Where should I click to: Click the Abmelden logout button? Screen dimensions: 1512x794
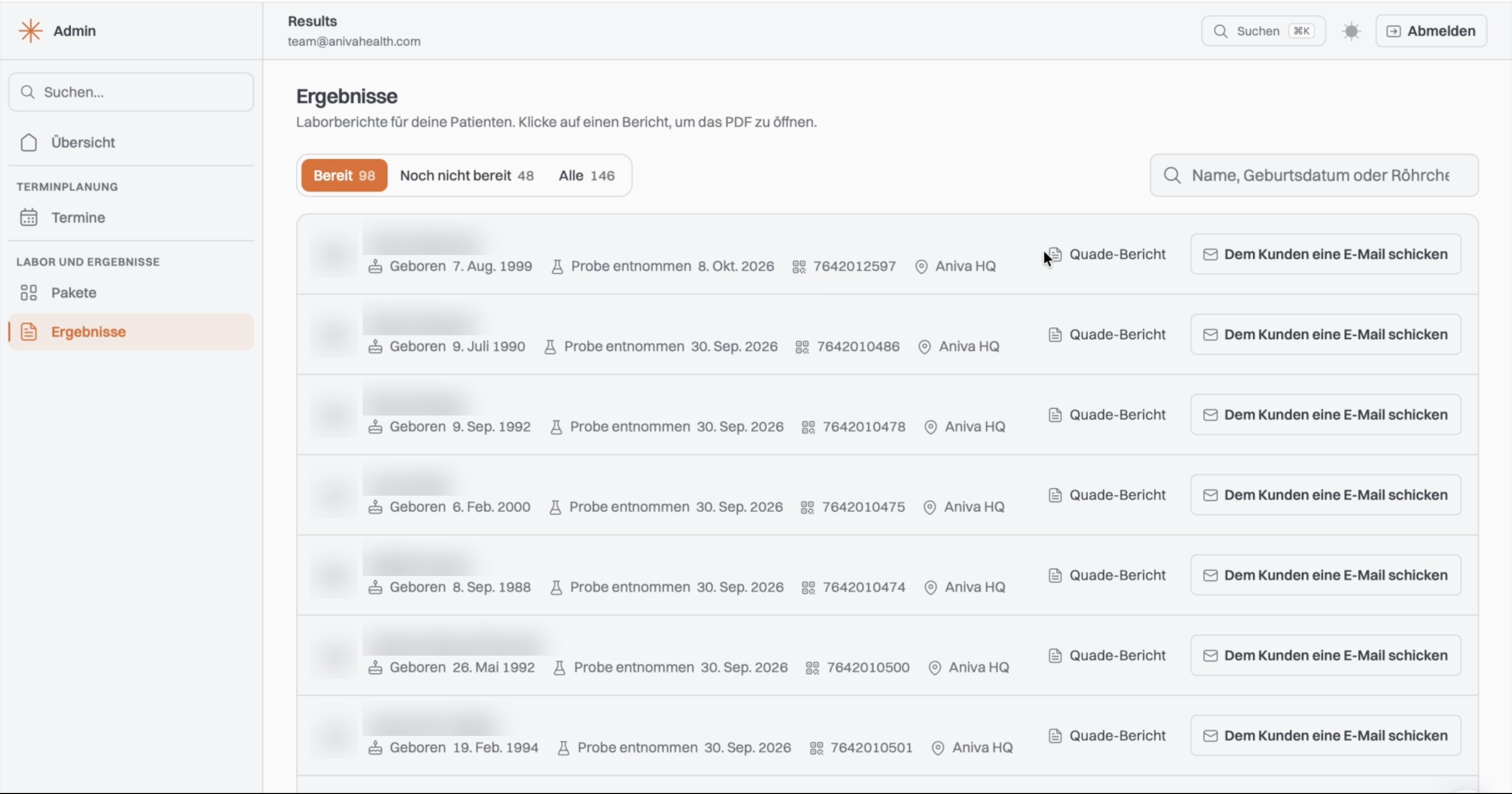1431,31
